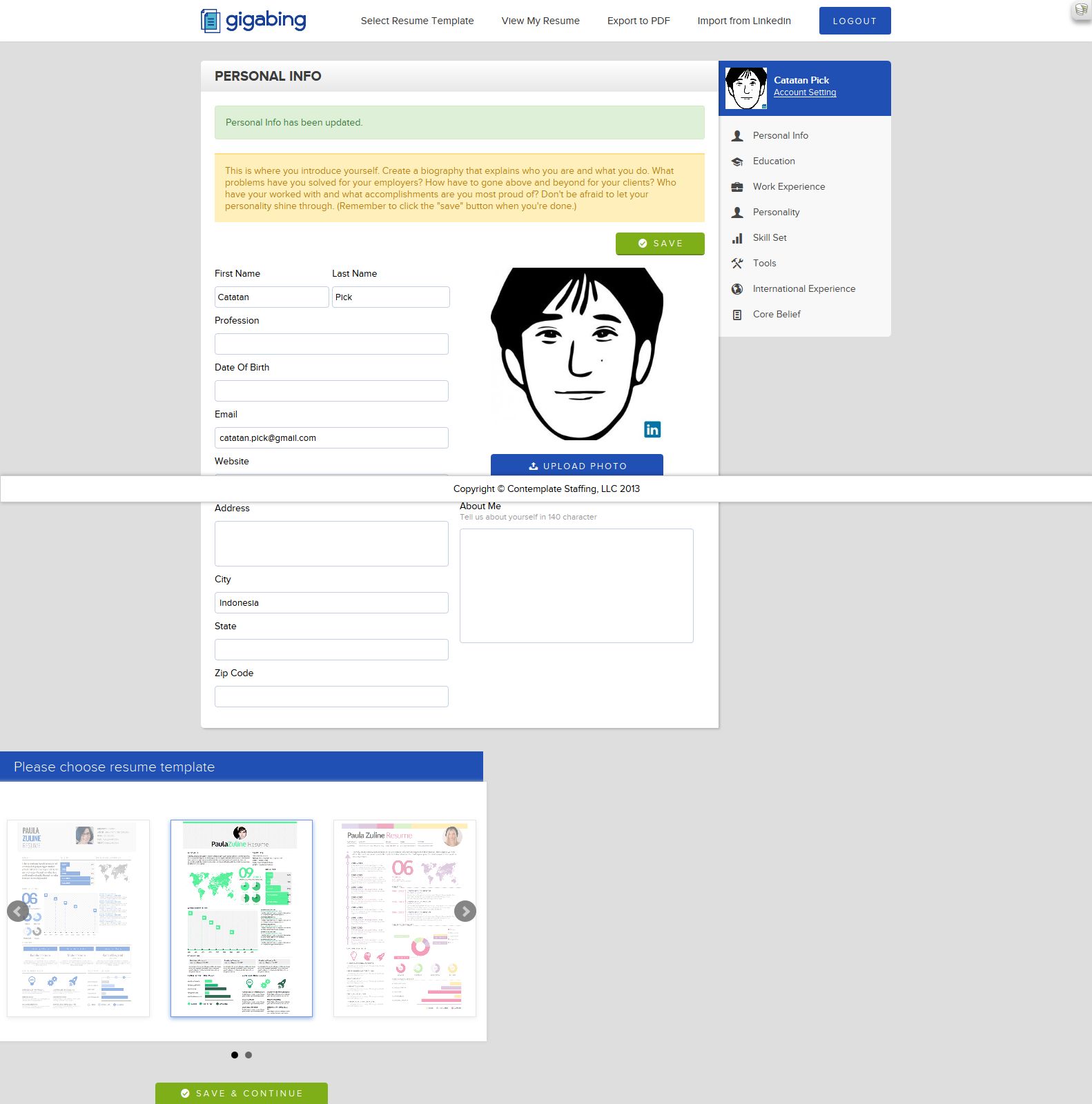Open the Education section graduation cap icon

(x=737, y=161)
